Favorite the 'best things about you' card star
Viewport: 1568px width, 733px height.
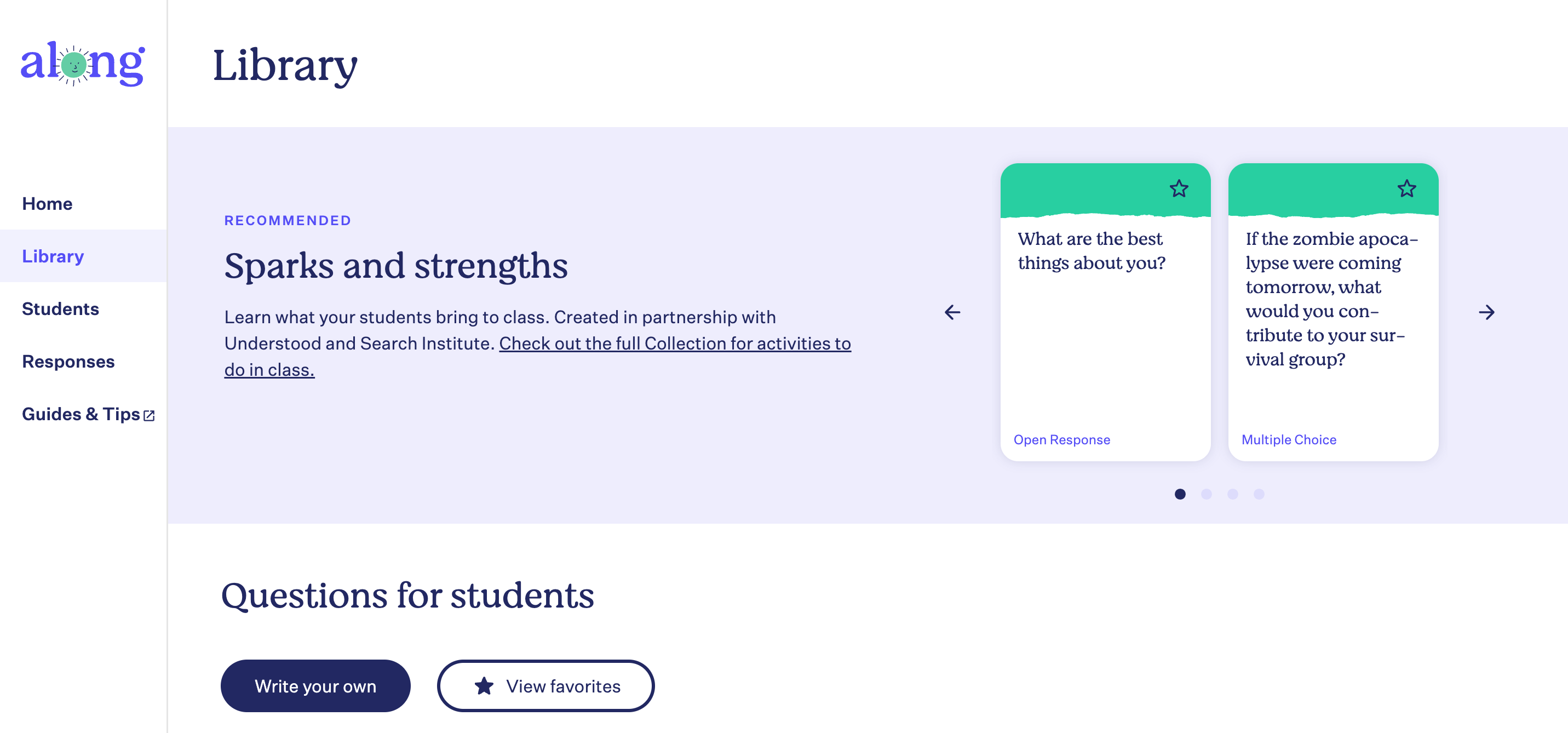click(1179, 189)
